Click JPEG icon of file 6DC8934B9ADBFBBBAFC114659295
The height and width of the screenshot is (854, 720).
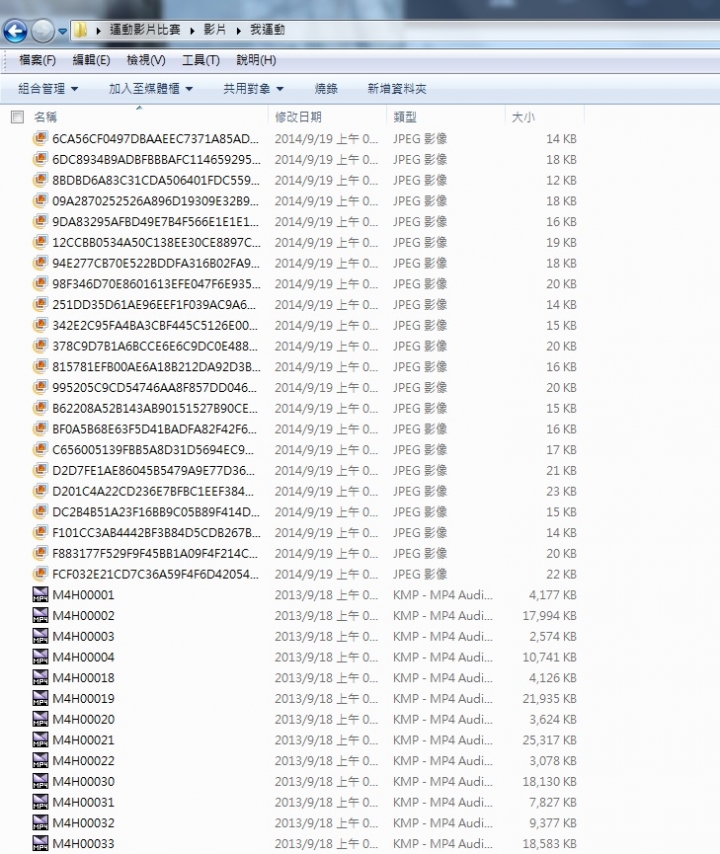pos(40,159)
